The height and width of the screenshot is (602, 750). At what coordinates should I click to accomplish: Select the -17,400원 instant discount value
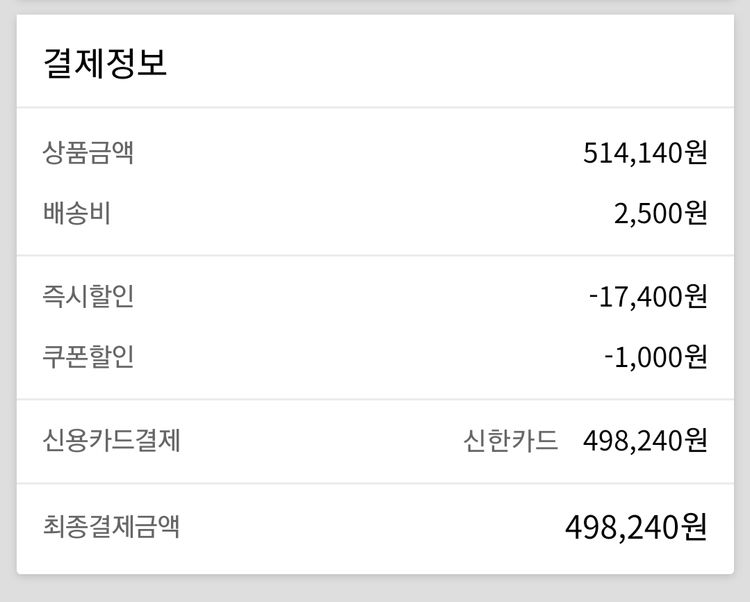(648, 297)
